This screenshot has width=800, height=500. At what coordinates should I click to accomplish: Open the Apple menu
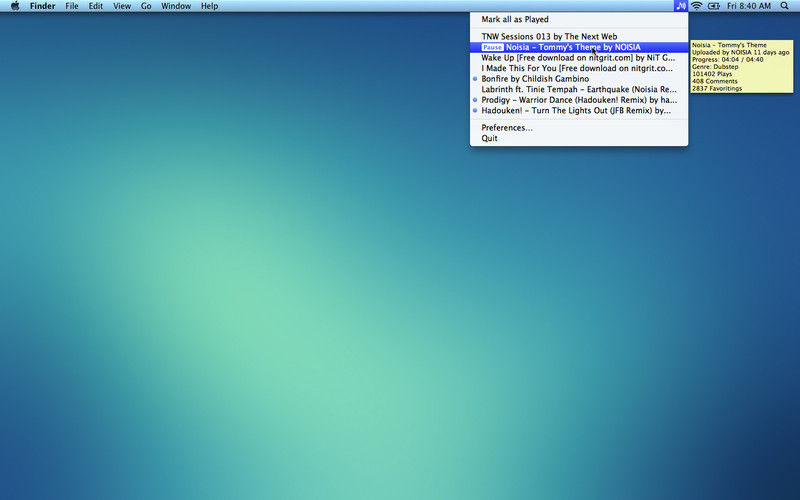click(15, 6)
